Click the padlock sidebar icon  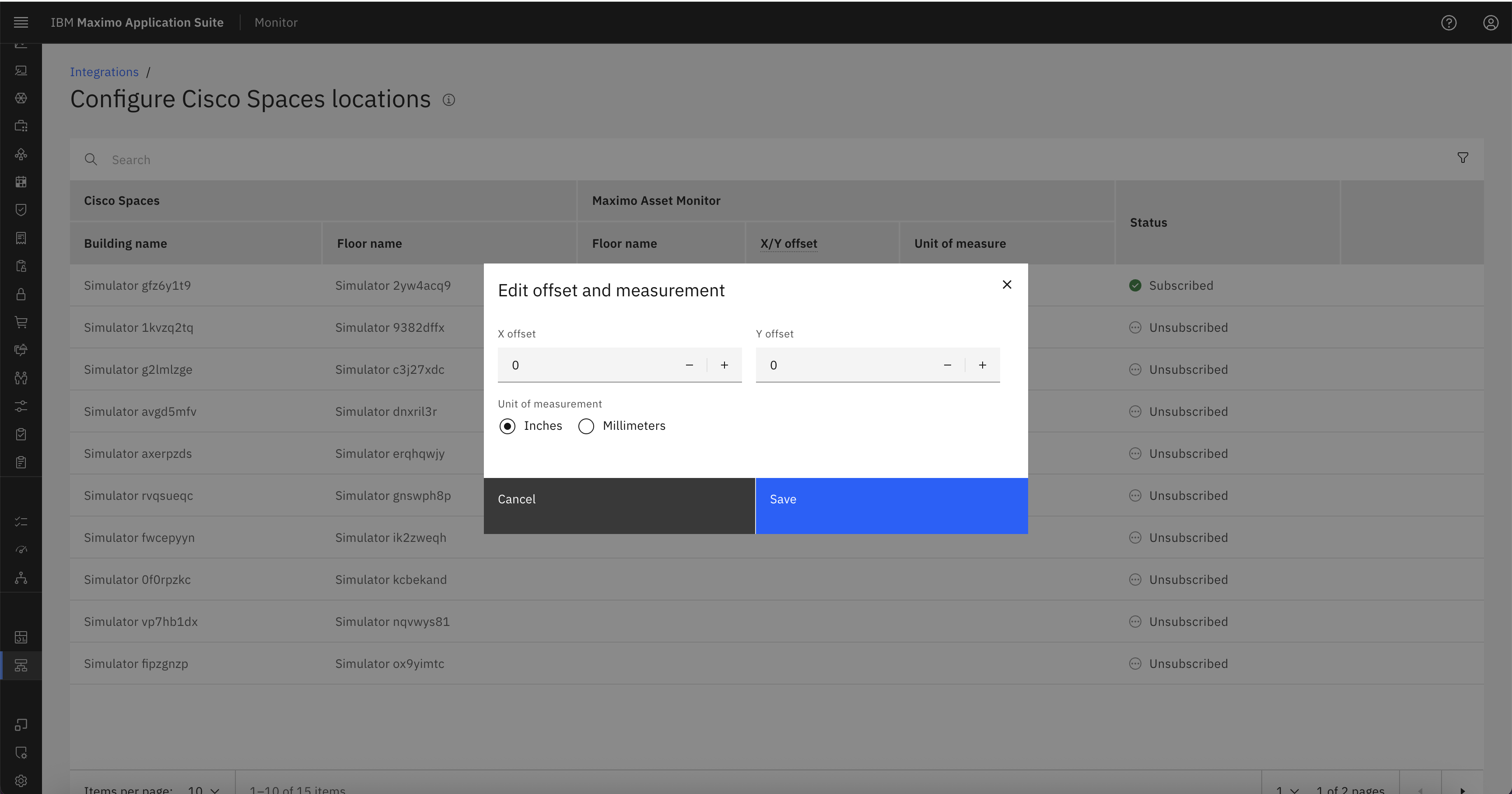point(21,294)
